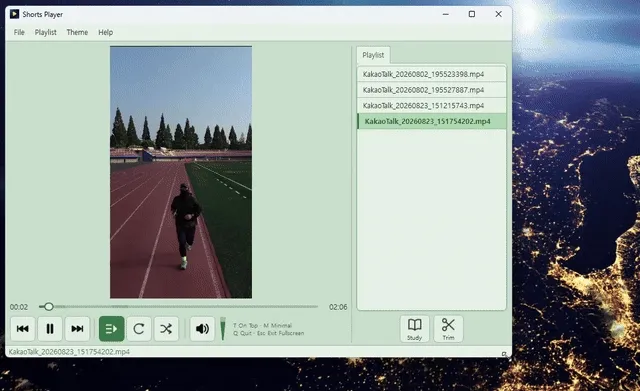Image resolution: width=640 pixels, height=391 pixels.
Task: Click the seek bar handle
Action: click(x=49, y=307)
